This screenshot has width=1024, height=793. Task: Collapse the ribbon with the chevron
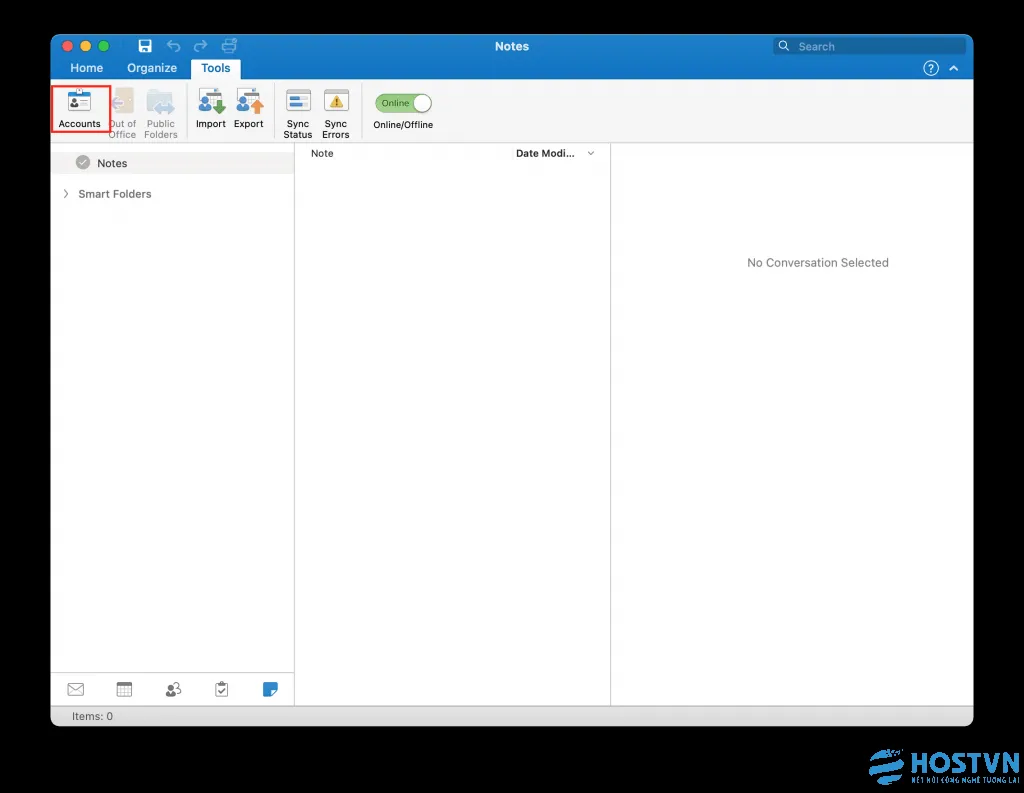click(954, 68)
